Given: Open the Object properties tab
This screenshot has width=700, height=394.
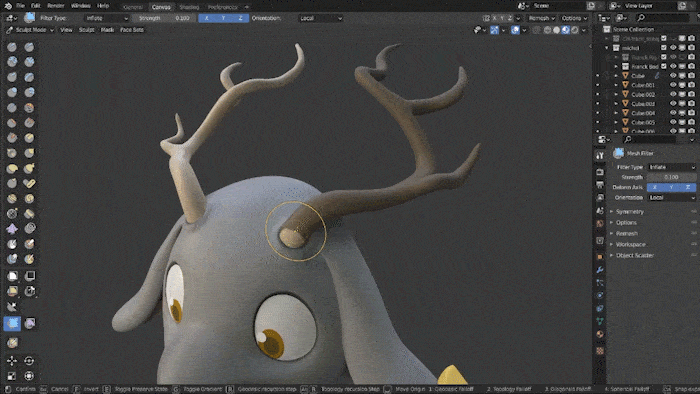Looking at the screenshot, I should pyautogui.click(x=600, y=257).
